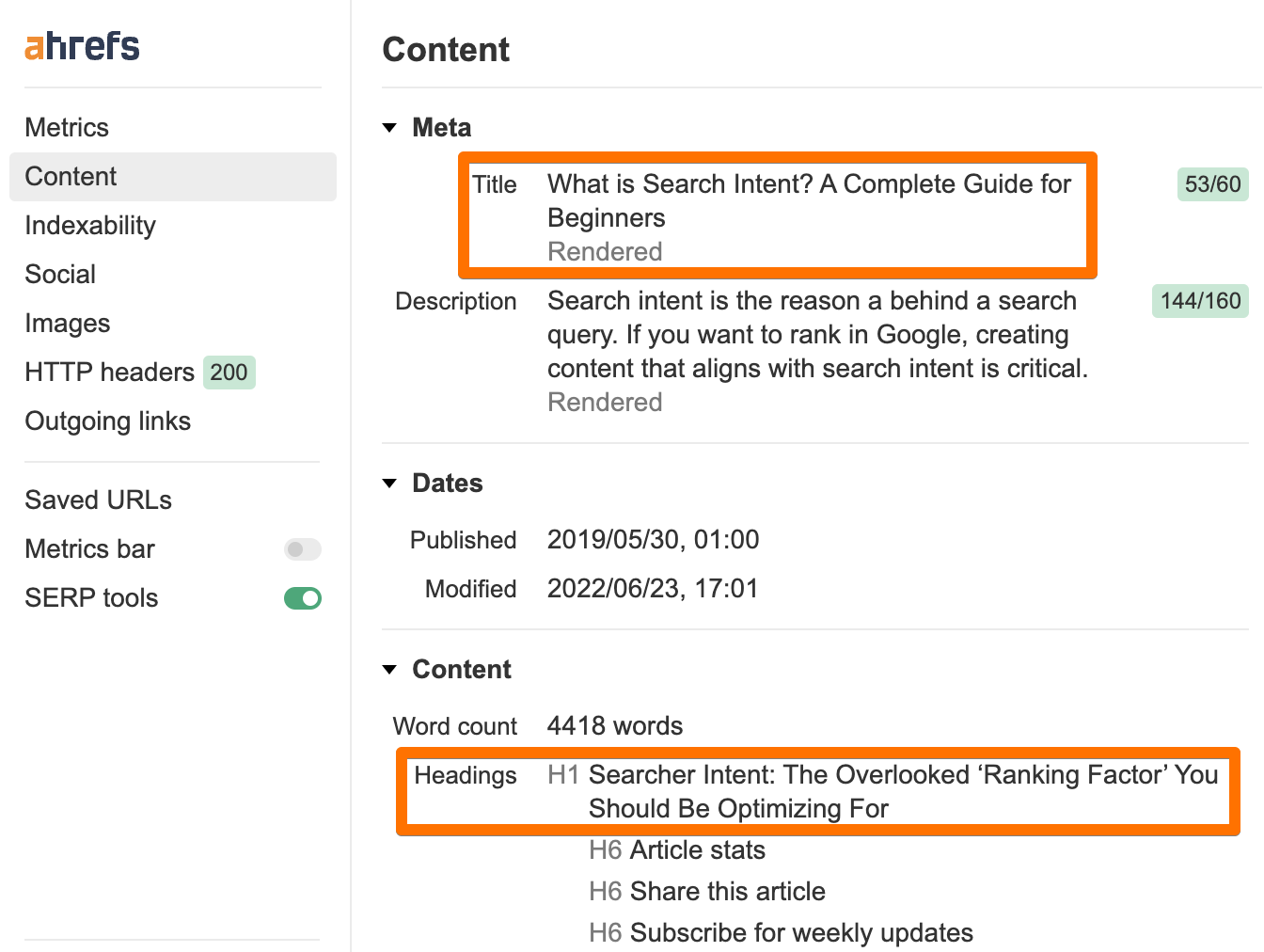Open the Social report
Screen dimensions: 1264x952
[60, 274]
